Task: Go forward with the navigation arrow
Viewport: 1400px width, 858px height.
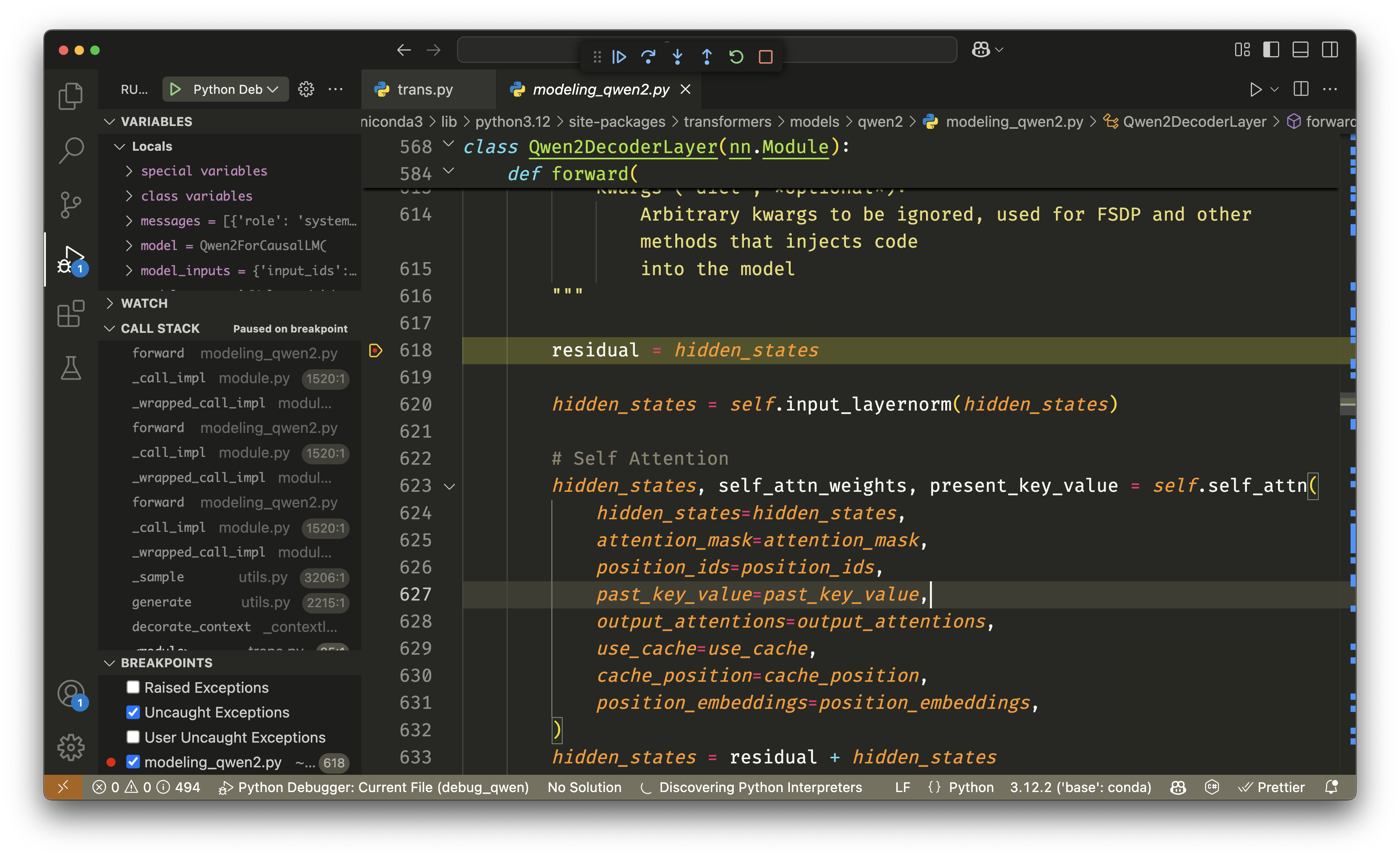Action: point(434,50)
